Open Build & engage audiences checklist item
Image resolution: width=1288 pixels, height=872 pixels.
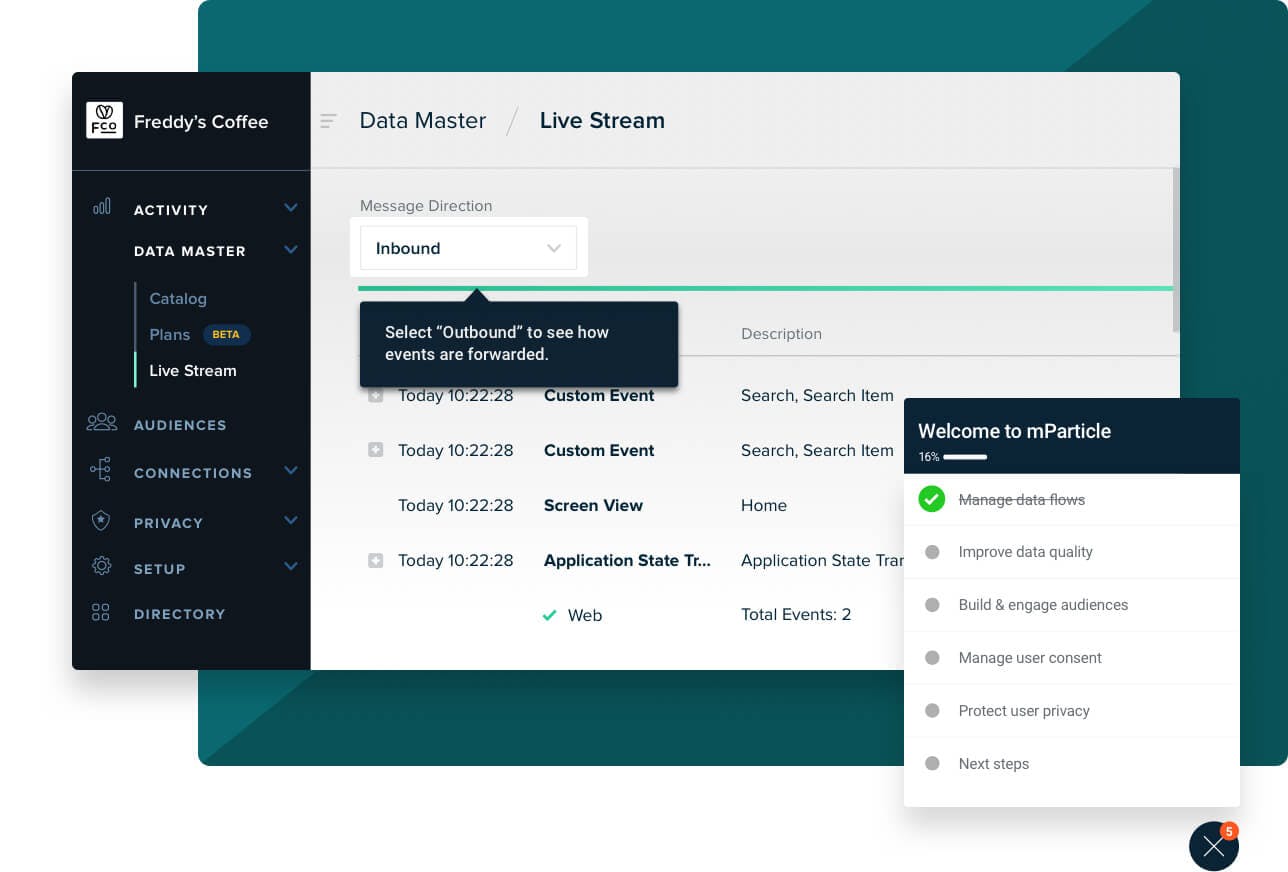click(x=1072, y=605)
